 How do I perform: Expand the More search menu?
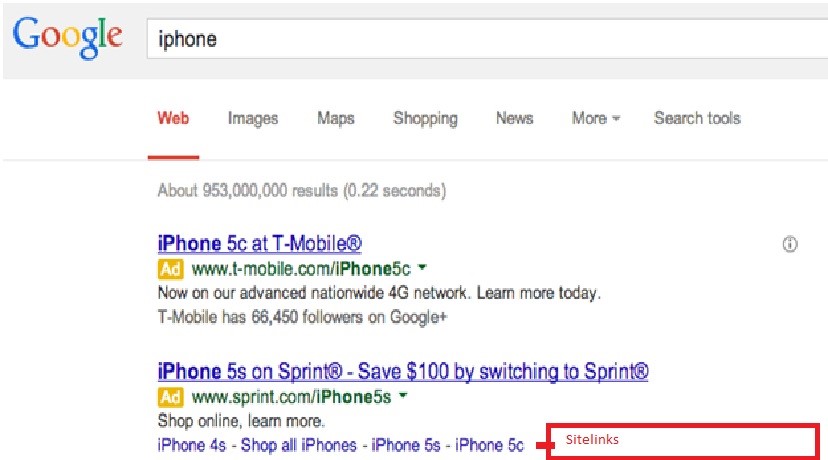click(595, 118)
